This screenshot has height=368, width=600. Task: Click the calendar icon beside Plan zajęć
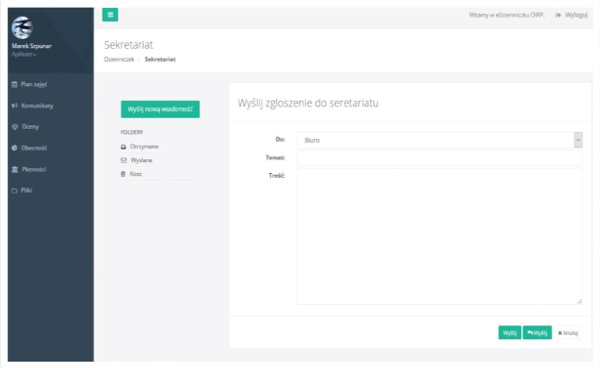click(15, 85)
